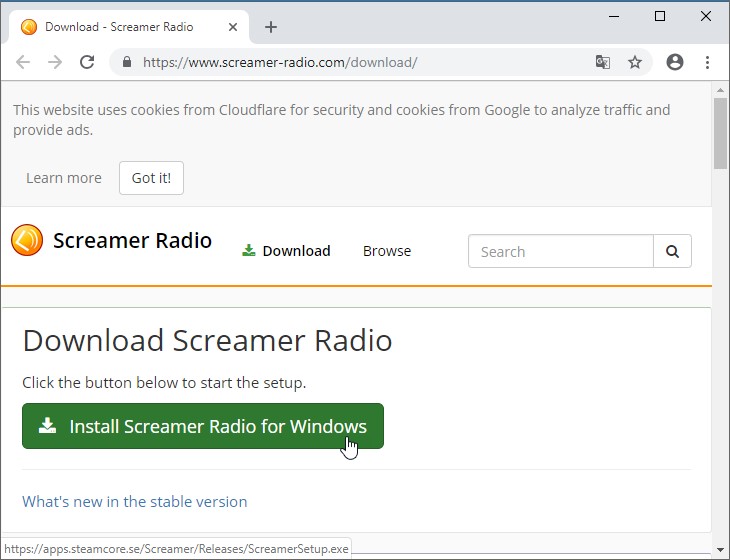The image size is (730, 560).
Task: Open the Chrome profile account icon
Action: pos(675,62)
